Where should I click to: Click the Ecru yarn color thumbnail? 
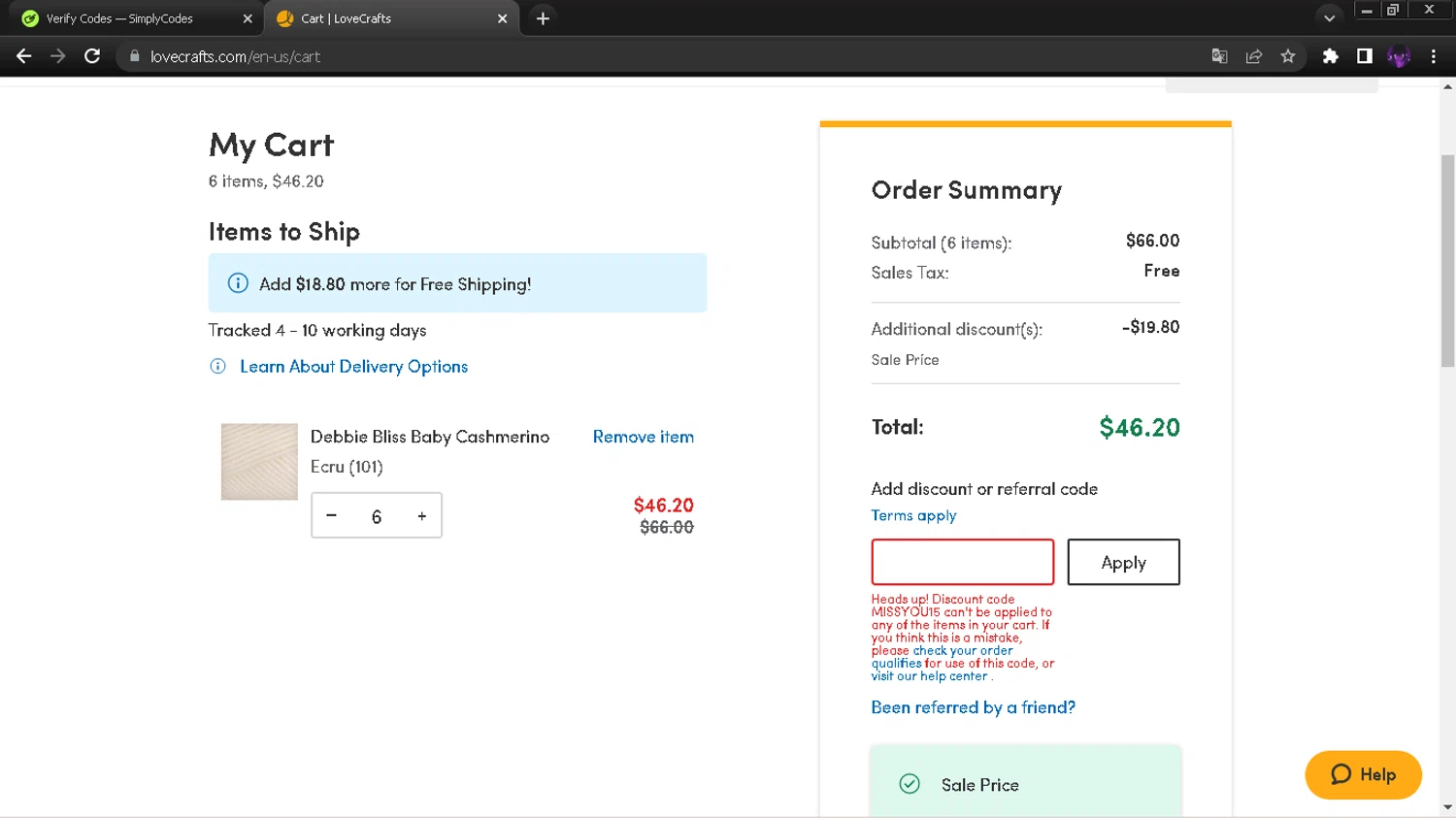click(x=259, y=462)
